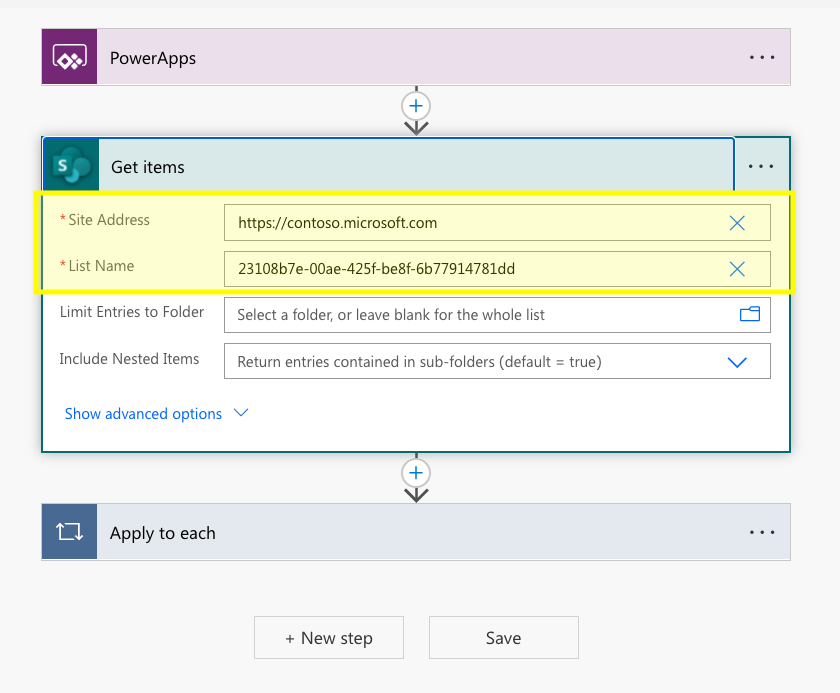Open the folder picker for Limit Entries to Folder
840x693 pixels.
[749, 314]
